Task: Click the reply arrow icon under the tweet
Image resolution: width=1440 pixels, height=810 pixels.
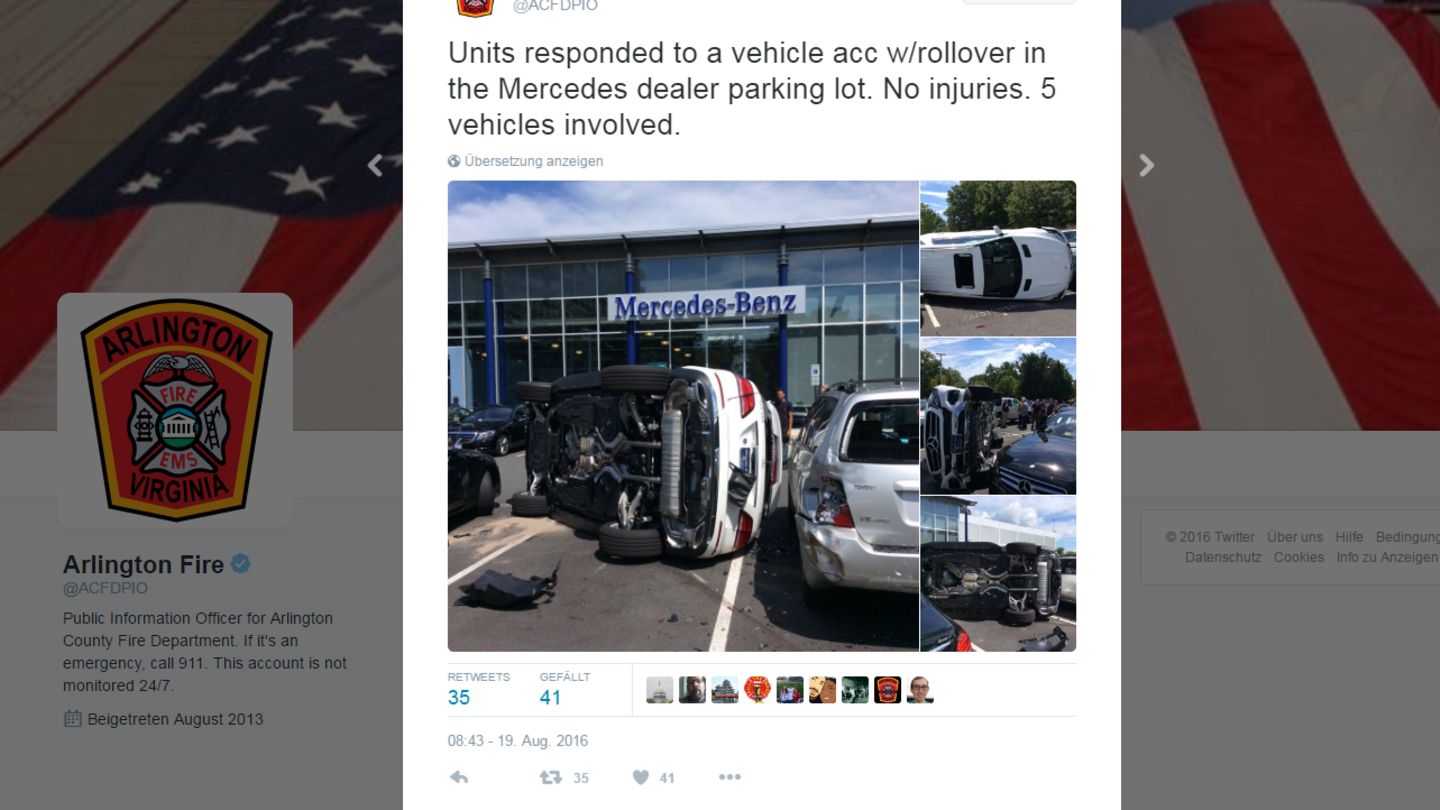Action: pyautogui.click(x=459, y=777)
